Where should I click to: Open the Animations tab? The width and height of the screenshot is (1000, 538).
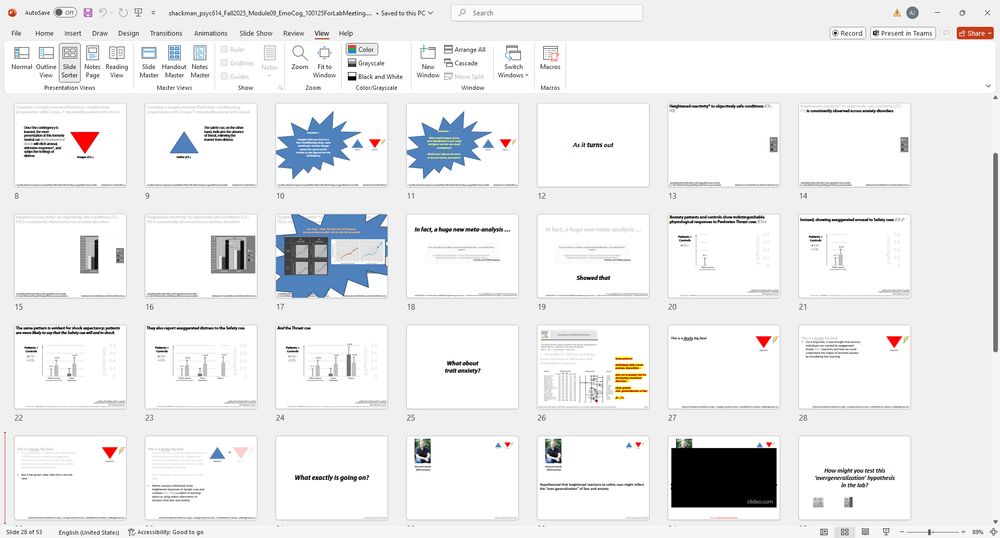(210, 33)
